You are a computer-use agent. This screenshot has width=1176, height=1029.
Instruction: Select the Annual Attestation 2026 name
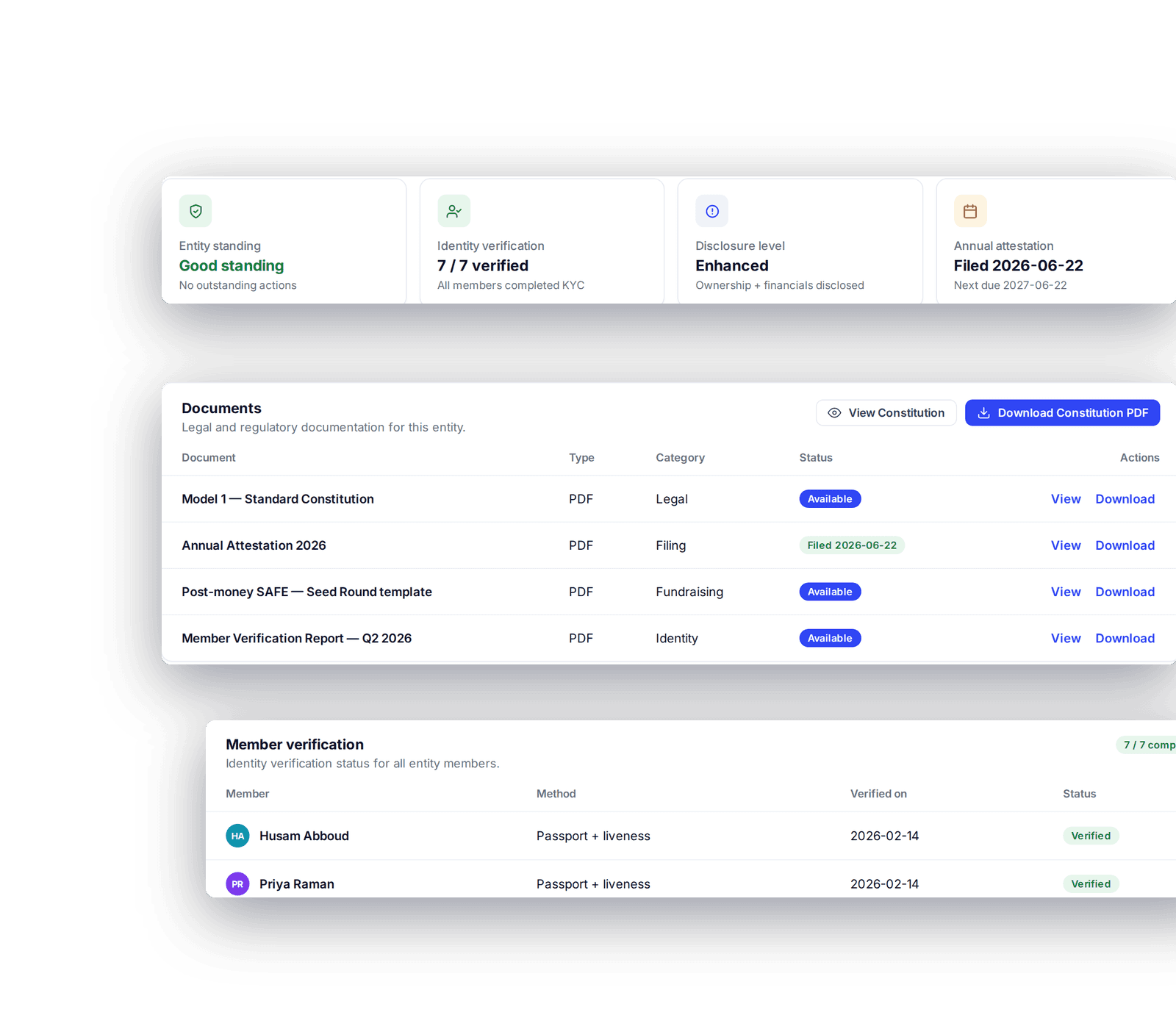pyautogui.click(x=254, y=545)
